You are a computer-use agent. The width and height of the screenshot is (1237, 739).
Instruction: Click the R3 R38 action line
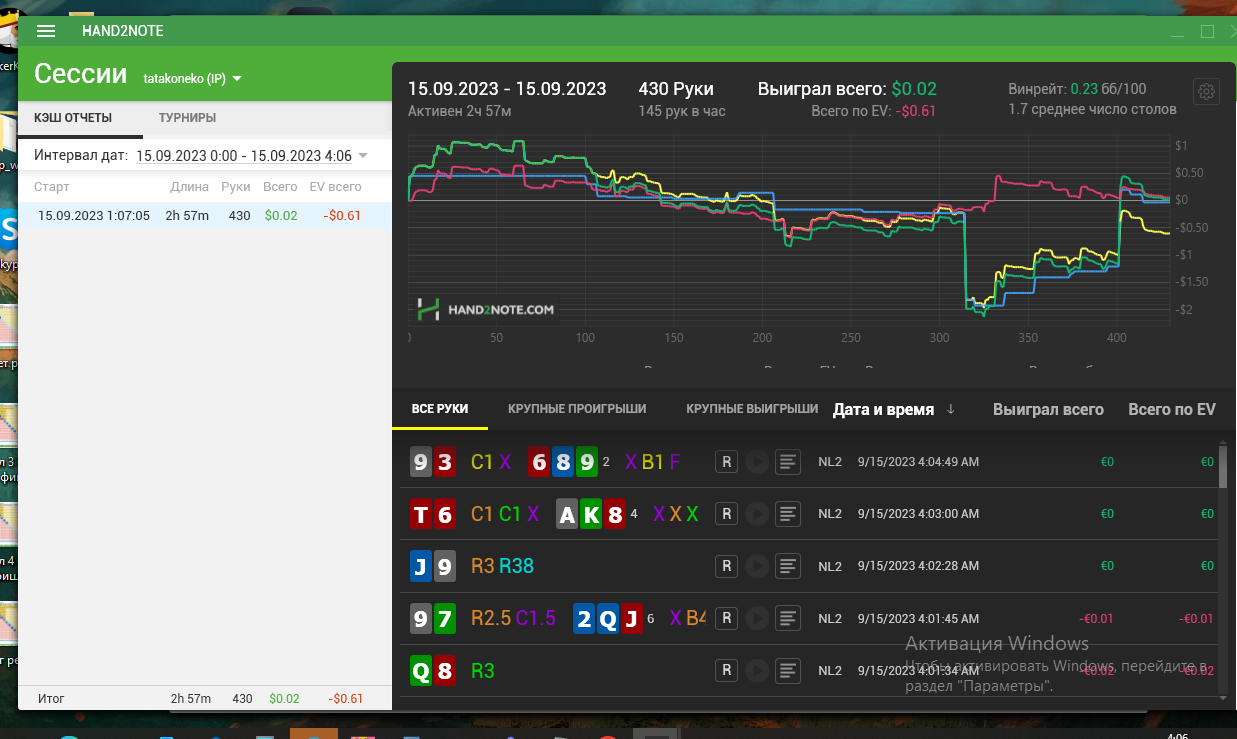coord(502,566)
